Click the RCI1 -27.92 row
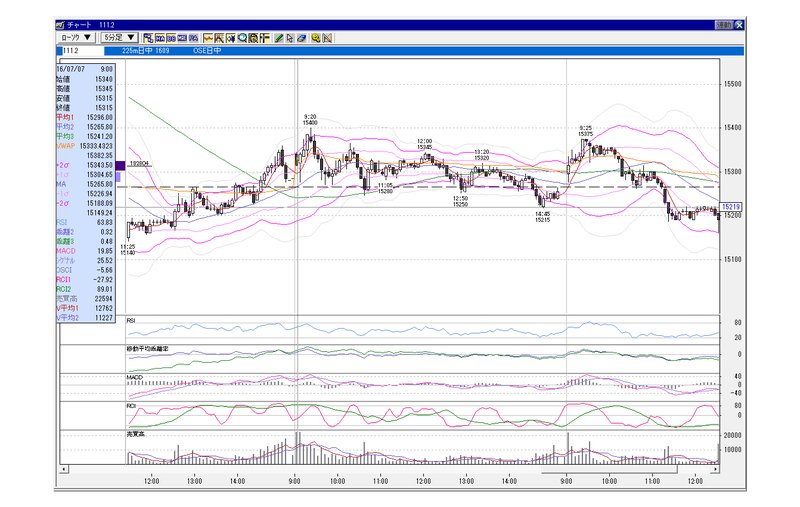Image resolution: width=800 pixels, height=507 pixels. coord(85,280)
